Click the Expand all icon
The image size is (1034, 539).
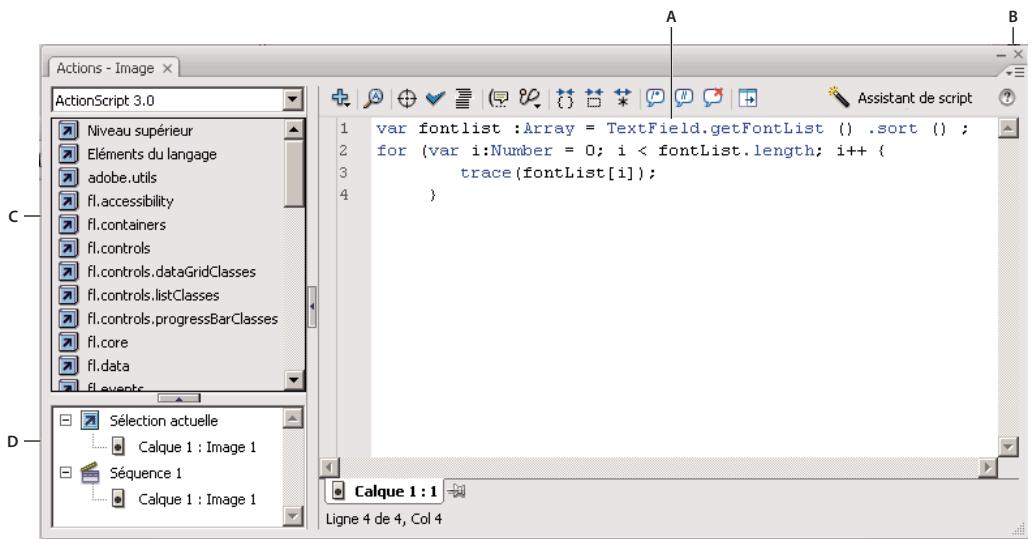(x=623, y=98)
